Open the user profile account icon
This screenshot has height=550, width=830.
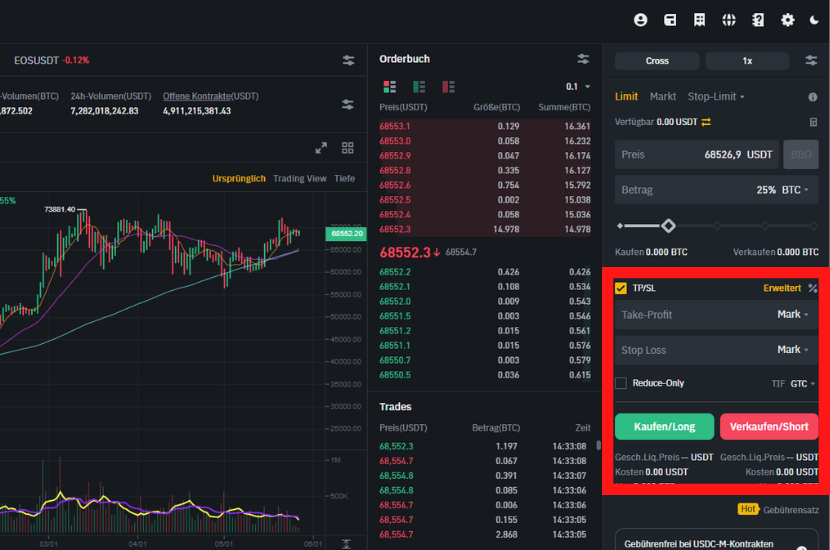641,20
